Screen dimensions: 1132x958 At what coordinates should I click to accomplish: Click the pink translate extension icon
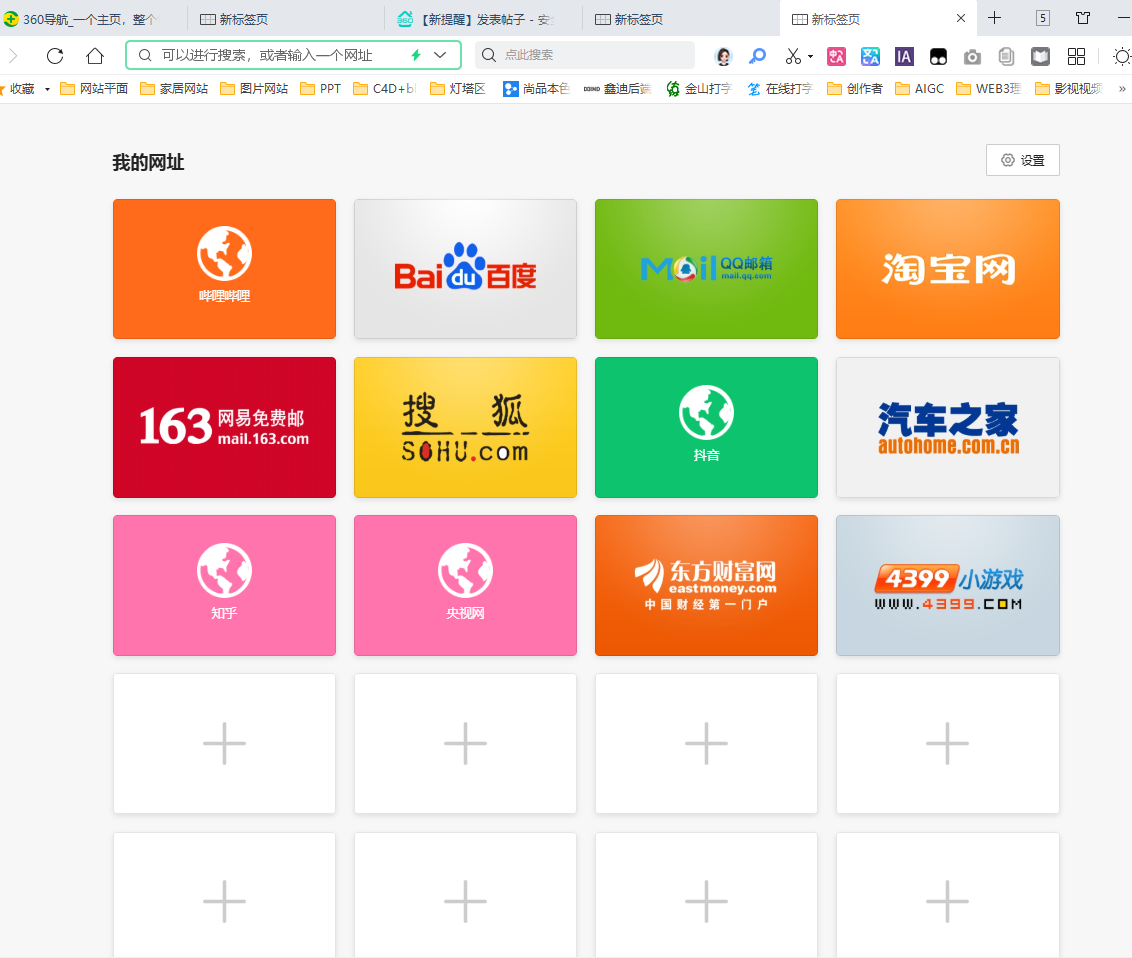tap(836, 56)
